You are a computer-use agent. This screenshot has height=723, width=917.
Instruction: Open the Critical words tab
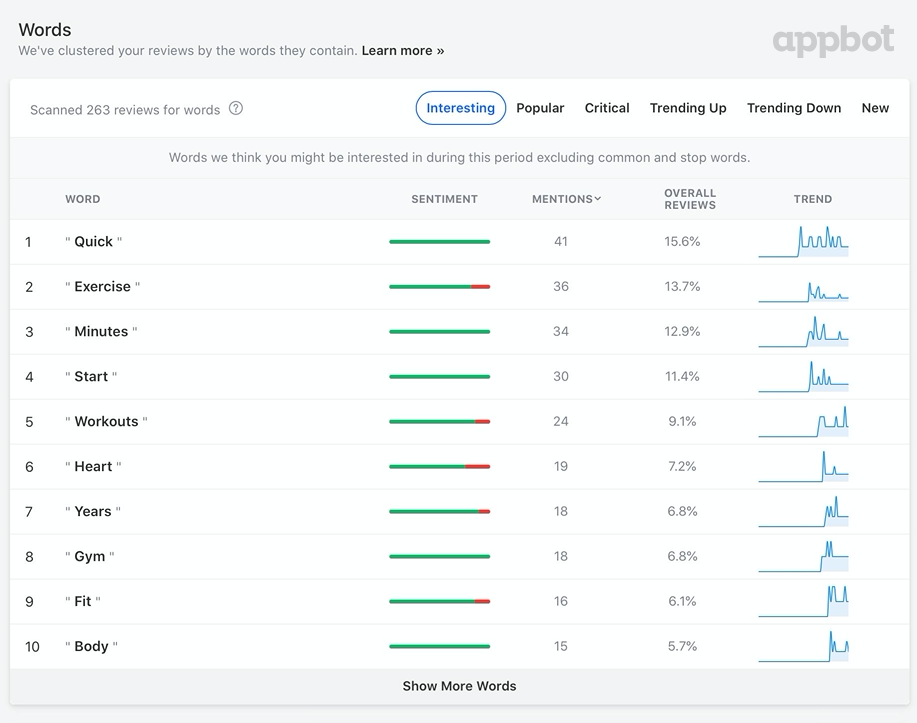pyautogui.click(x=607, y=108)
